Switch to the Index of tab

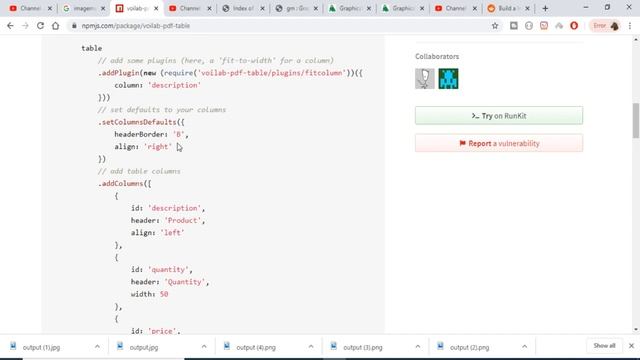(x=243, y=8)
